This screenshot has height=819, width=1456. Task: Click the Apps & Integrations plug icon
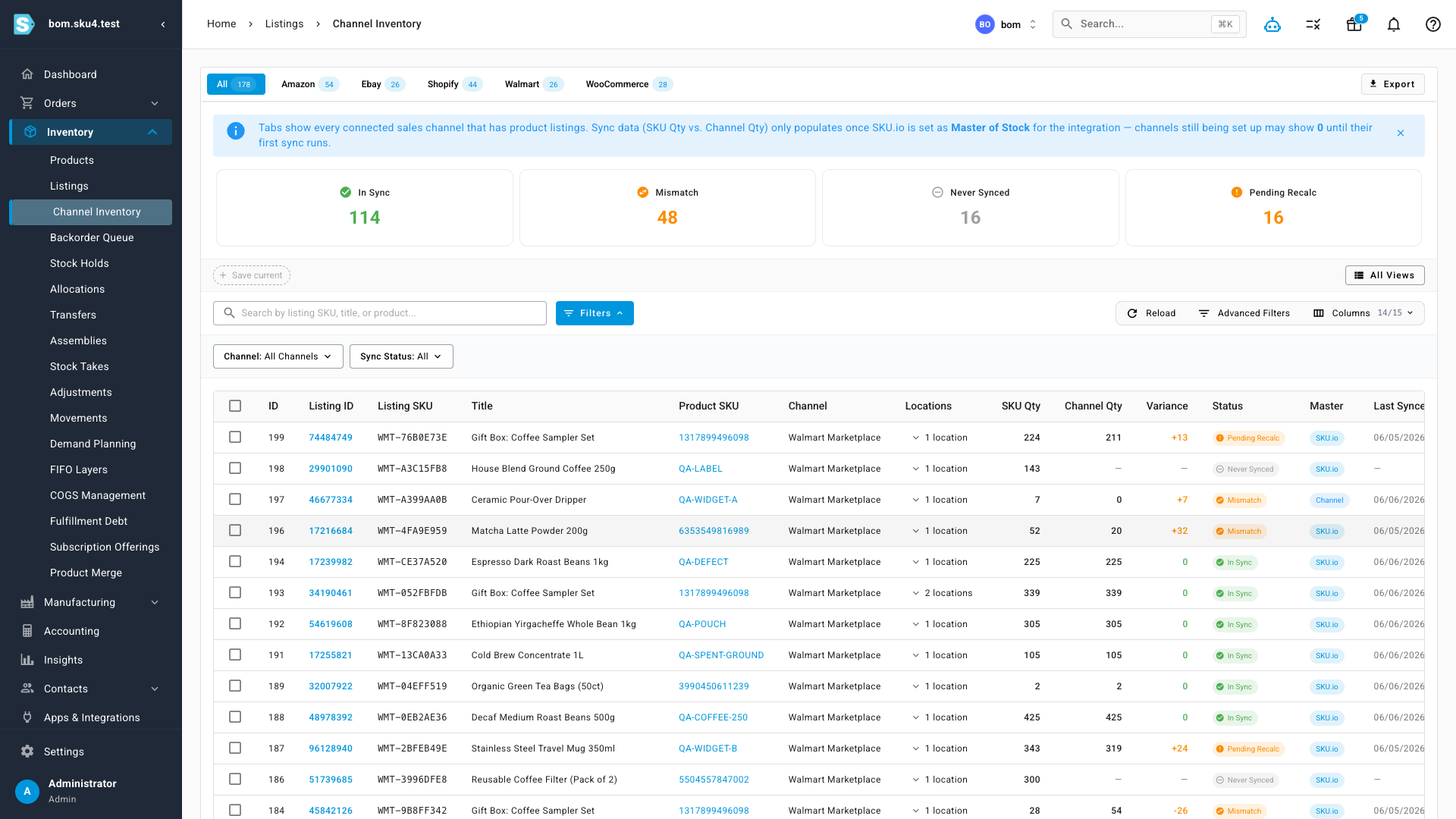click(27, 717)
